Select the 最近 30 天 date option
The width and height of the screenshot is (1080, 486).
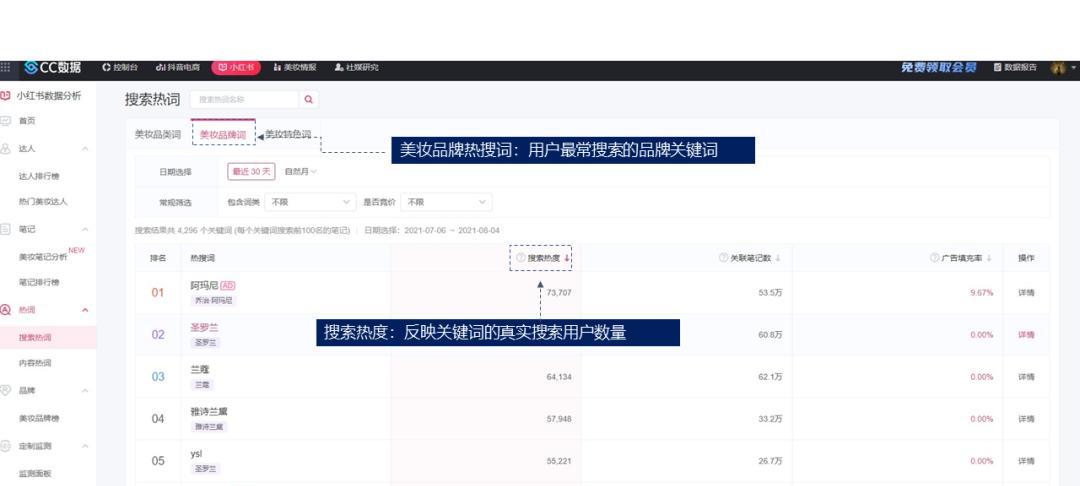click(x=251, y=171)
